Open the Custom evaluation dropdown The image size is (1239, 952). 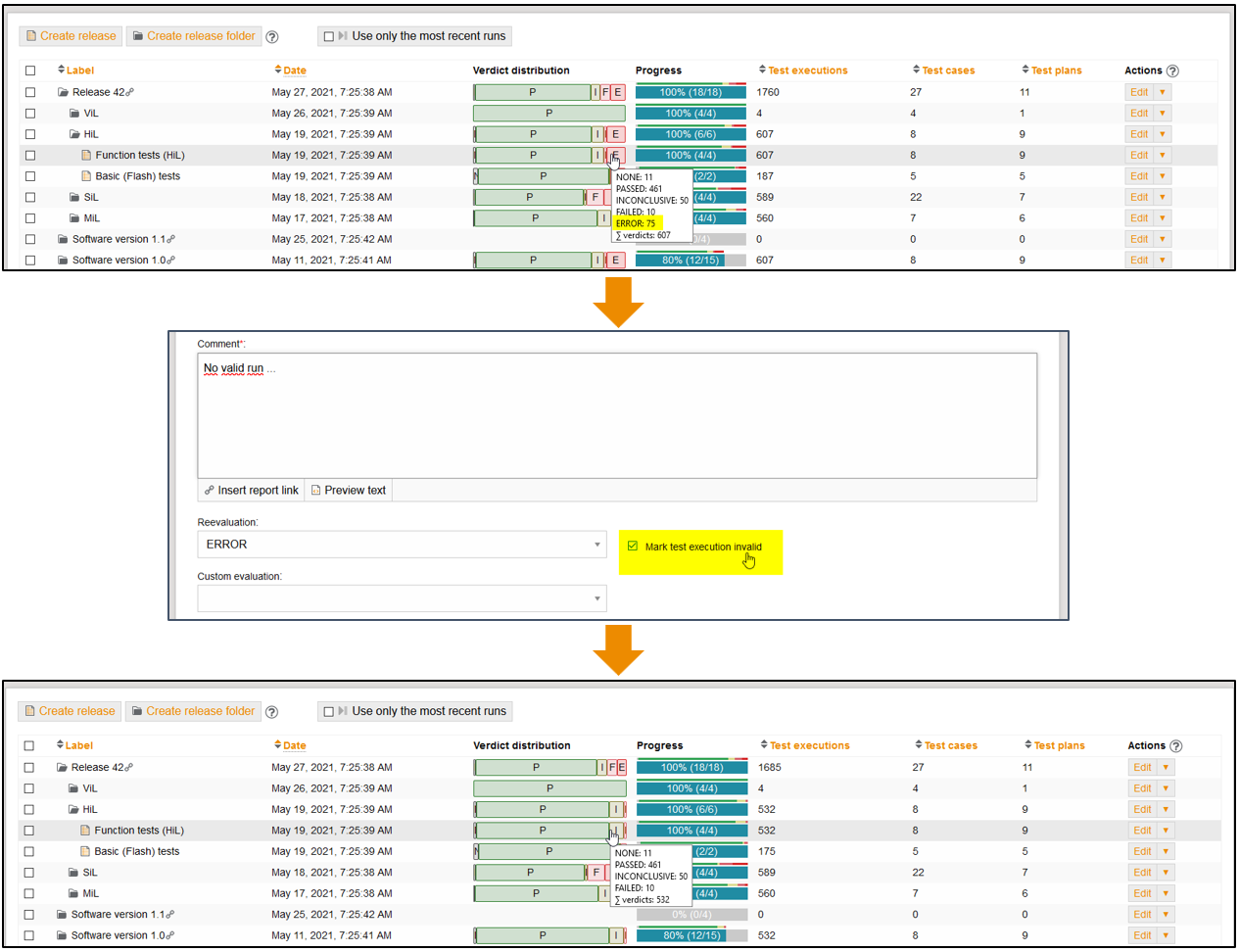click(x=402, y=598)
